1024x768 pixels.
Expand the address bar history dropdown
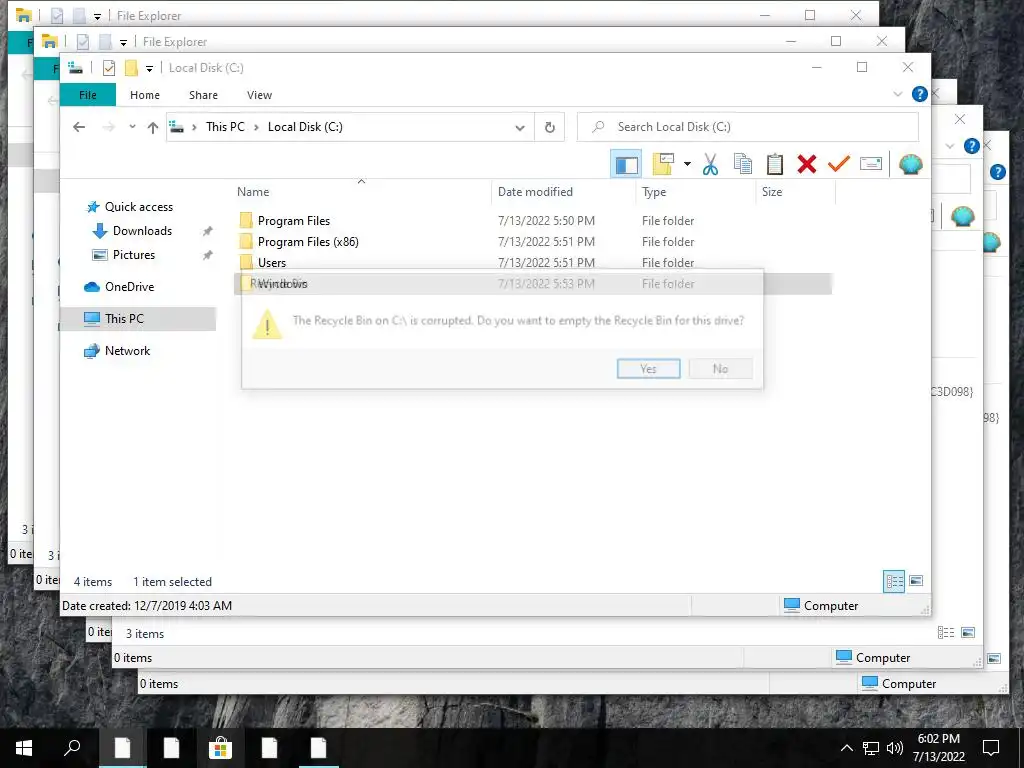[520, 127]
